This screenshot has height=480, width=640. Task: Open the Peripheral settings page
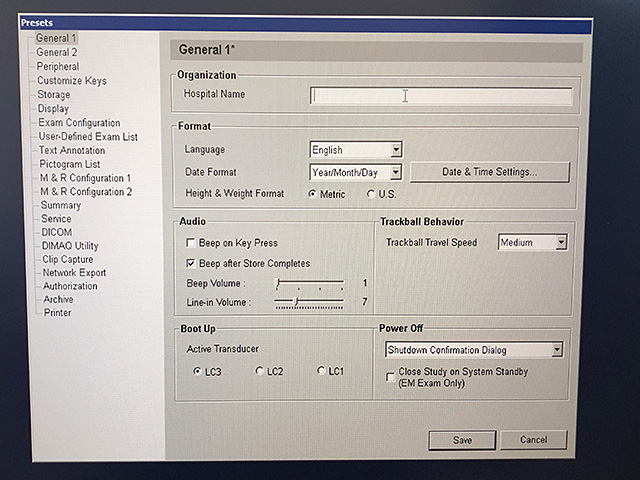pyautogui.click(x=58, y=66)
